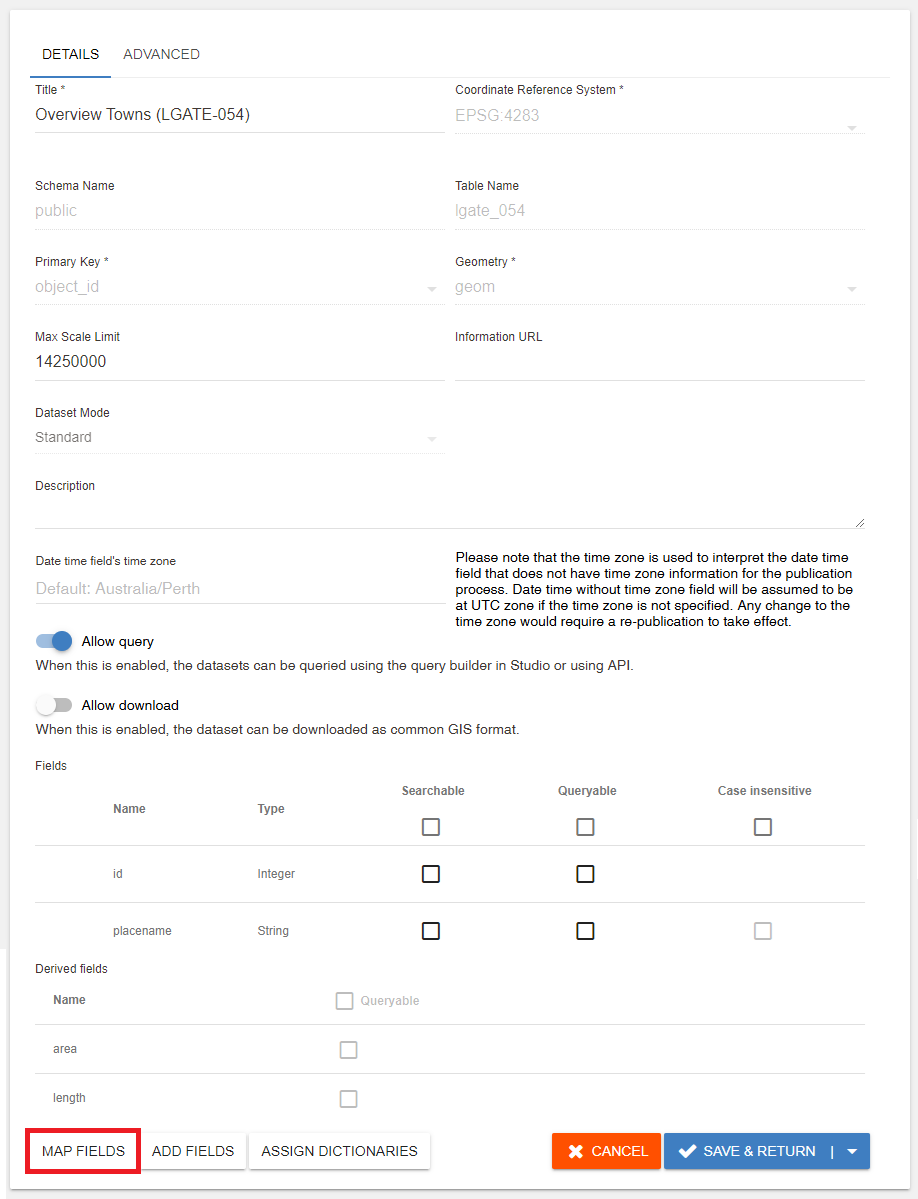Check Searchable for the id field
The height and width of the screenshot is (1199, 918).
pos(431,874)
